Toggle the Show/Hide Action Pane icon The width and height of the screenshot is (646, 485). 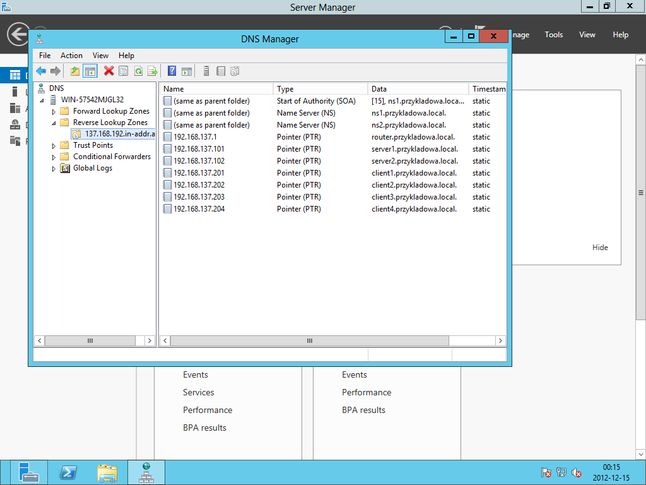click(x=187, y=71)
